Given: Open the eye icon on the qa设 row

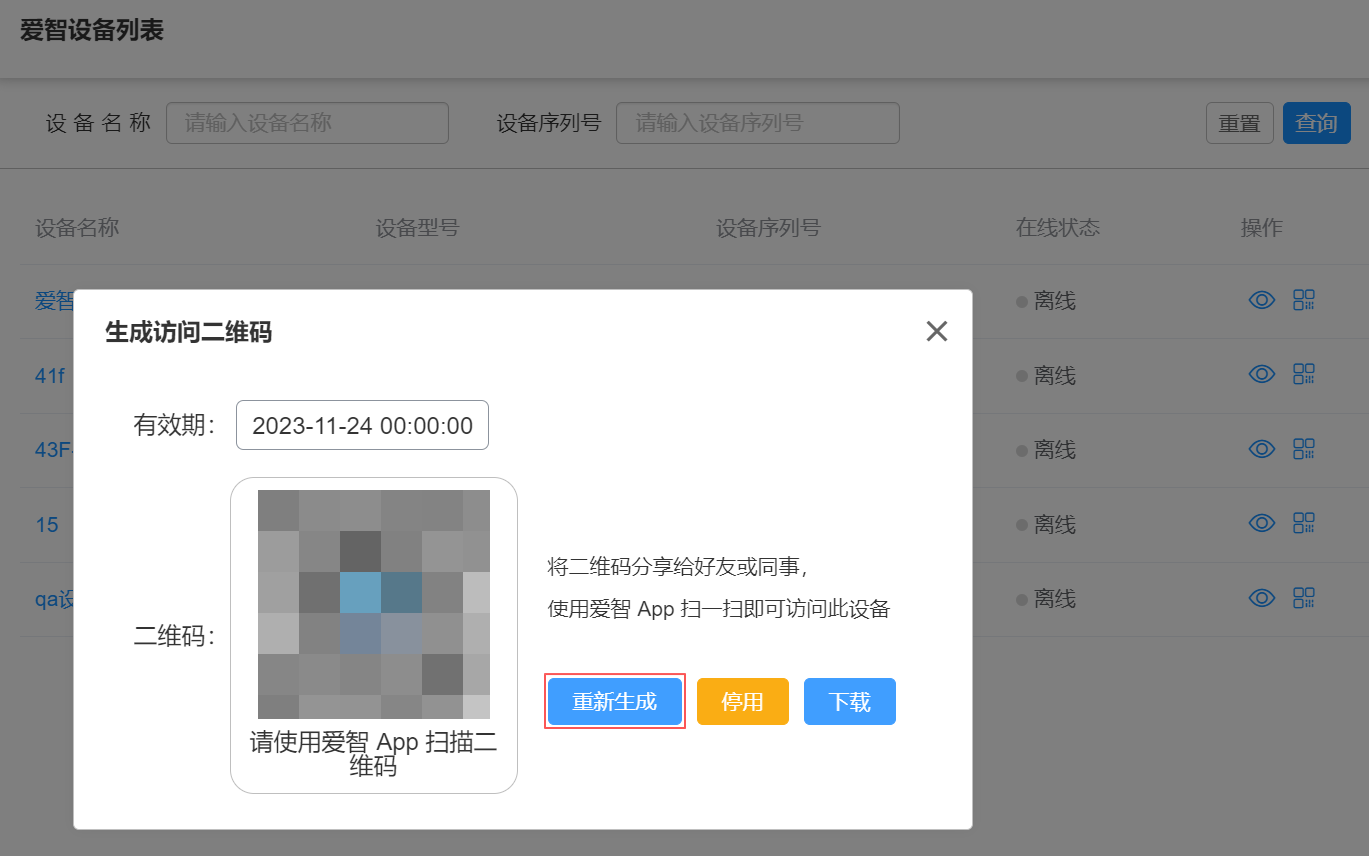Looking at the screenshot, I should coord(1261,597).
